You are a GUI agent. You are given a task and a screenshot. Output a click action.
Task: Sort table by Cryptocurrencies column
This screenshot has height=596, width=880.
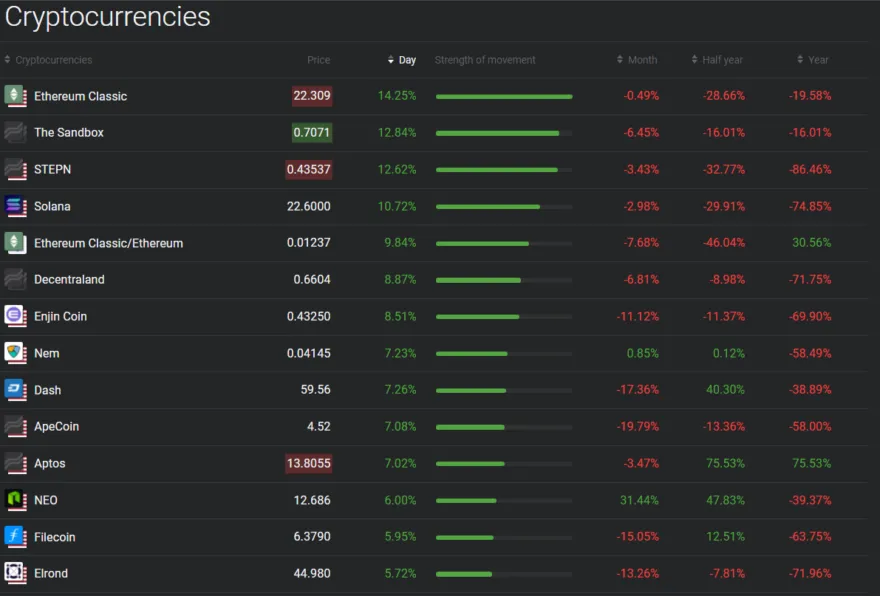pyautogui.click(x=53, y=60)
